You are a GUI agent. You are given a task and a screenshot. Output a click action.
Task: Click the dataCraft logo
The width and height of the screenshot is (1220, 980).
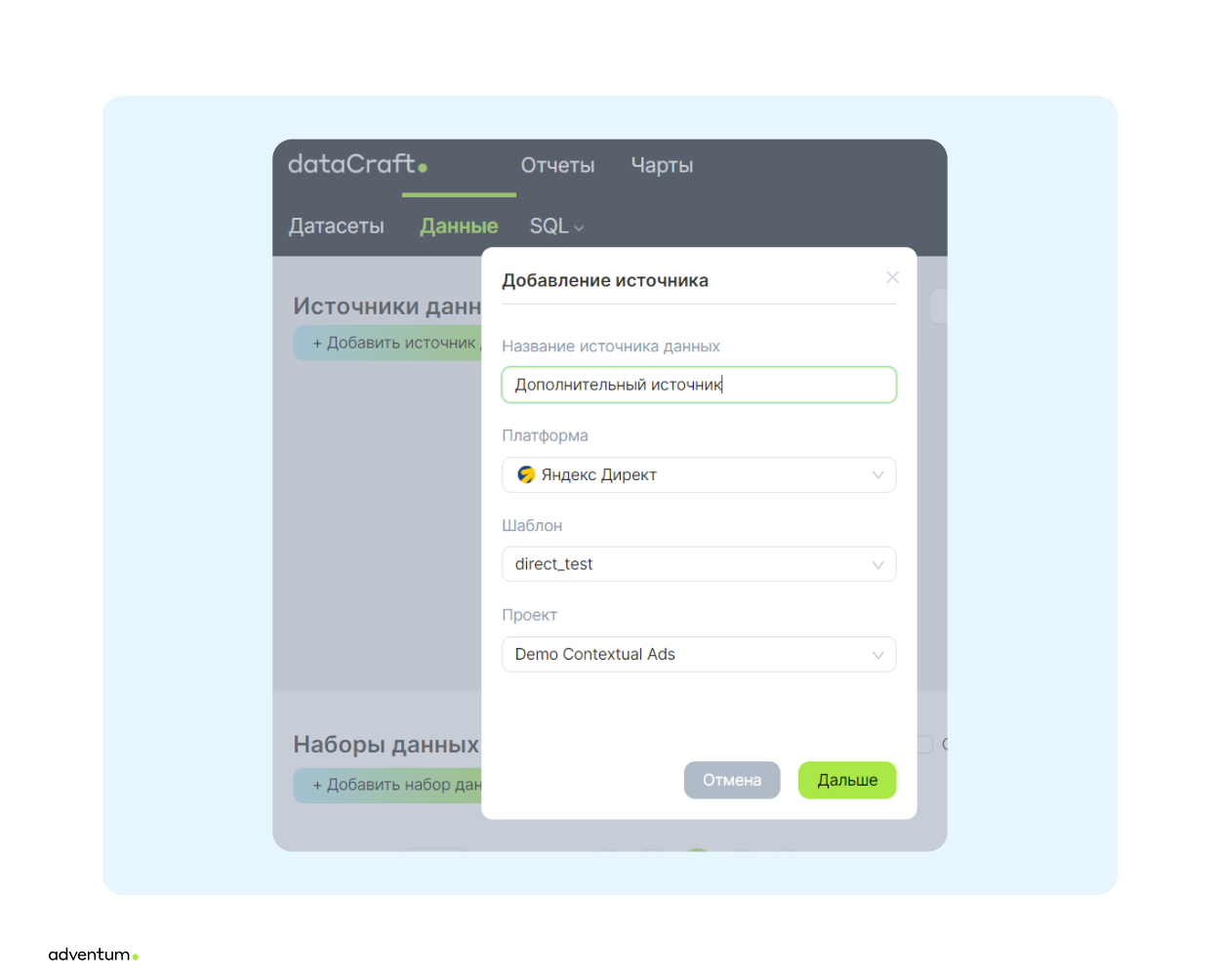click(x=357, y=164)
